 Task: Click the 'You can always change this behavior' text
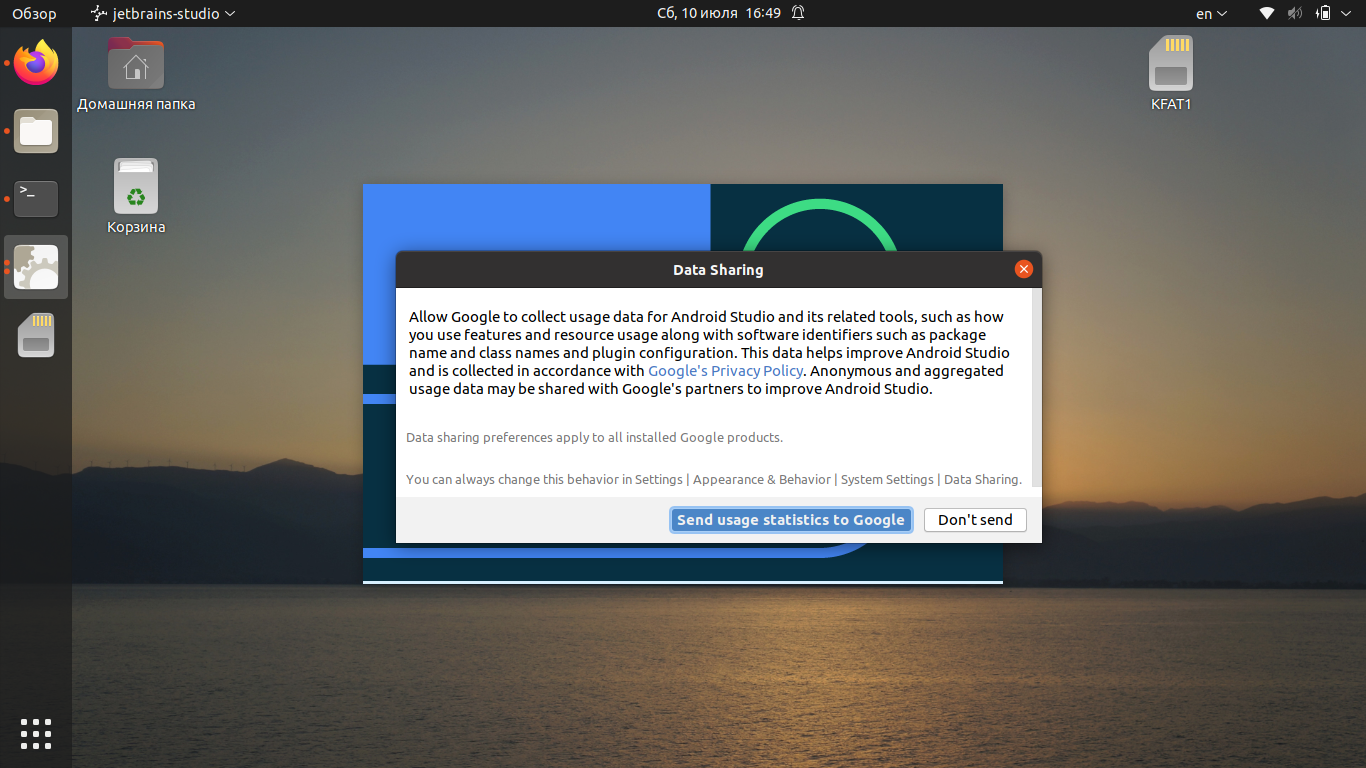tap(714, 480)
